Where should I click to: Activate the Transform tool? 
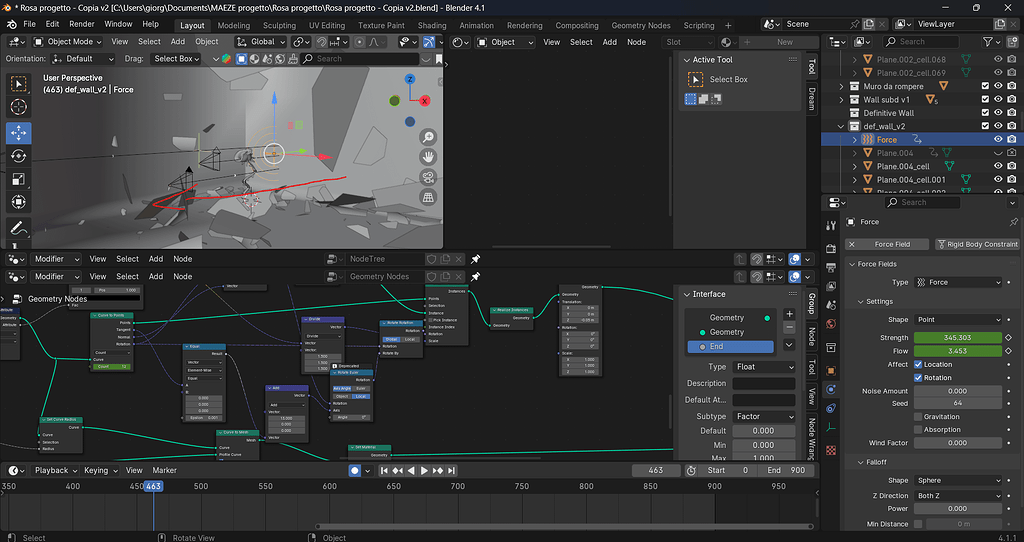click(18, 202)
